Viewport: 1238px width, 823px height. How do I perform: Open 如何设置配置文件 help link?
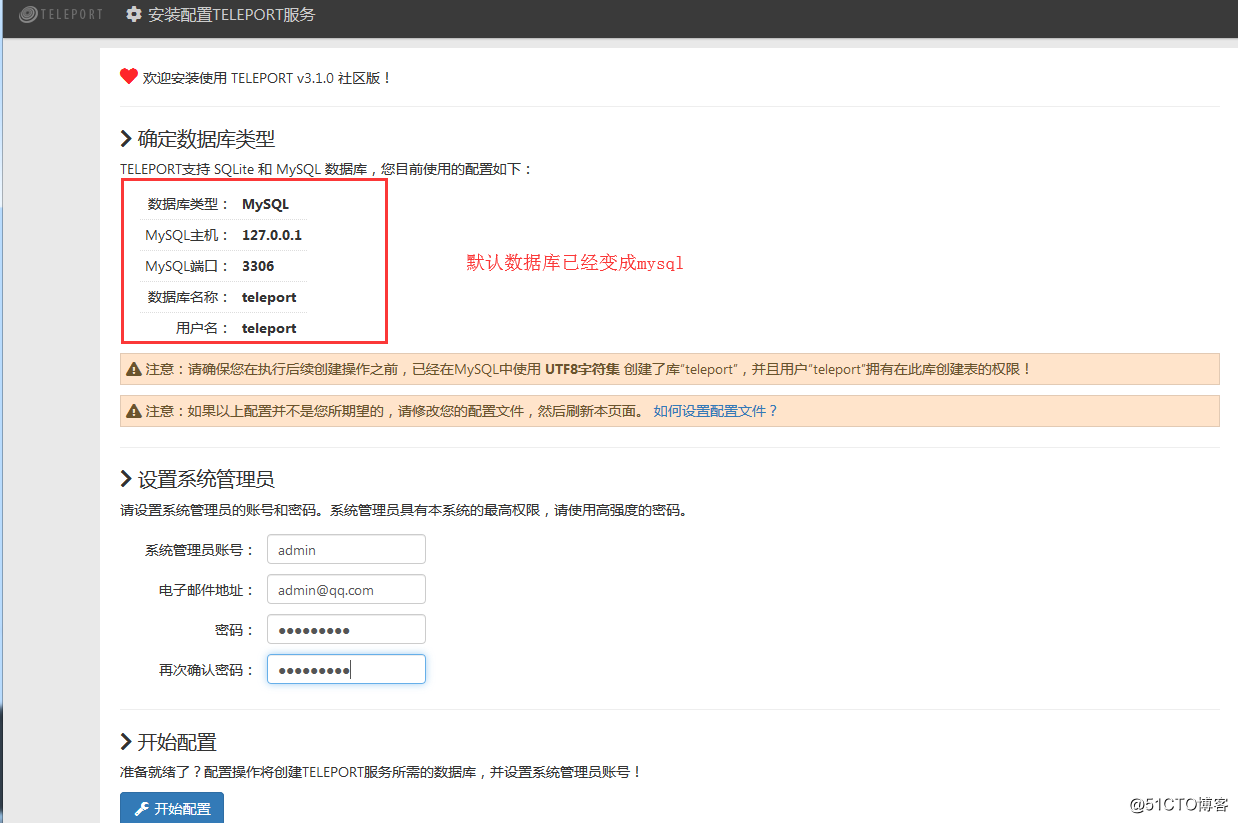[715, 411]
